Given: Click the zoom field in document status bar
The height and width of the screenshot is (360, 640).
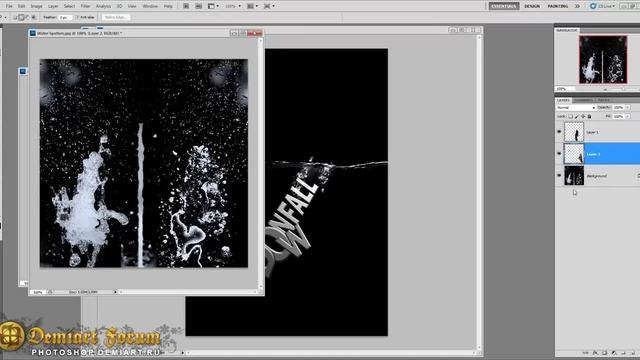Looking at the screenshot, I should (38, 292).
